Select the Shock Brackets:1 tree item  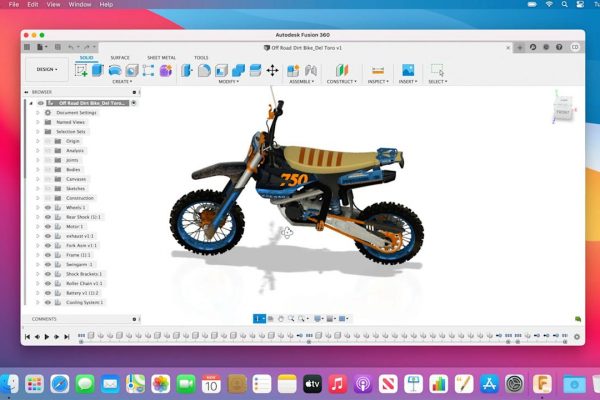(84, 274)
